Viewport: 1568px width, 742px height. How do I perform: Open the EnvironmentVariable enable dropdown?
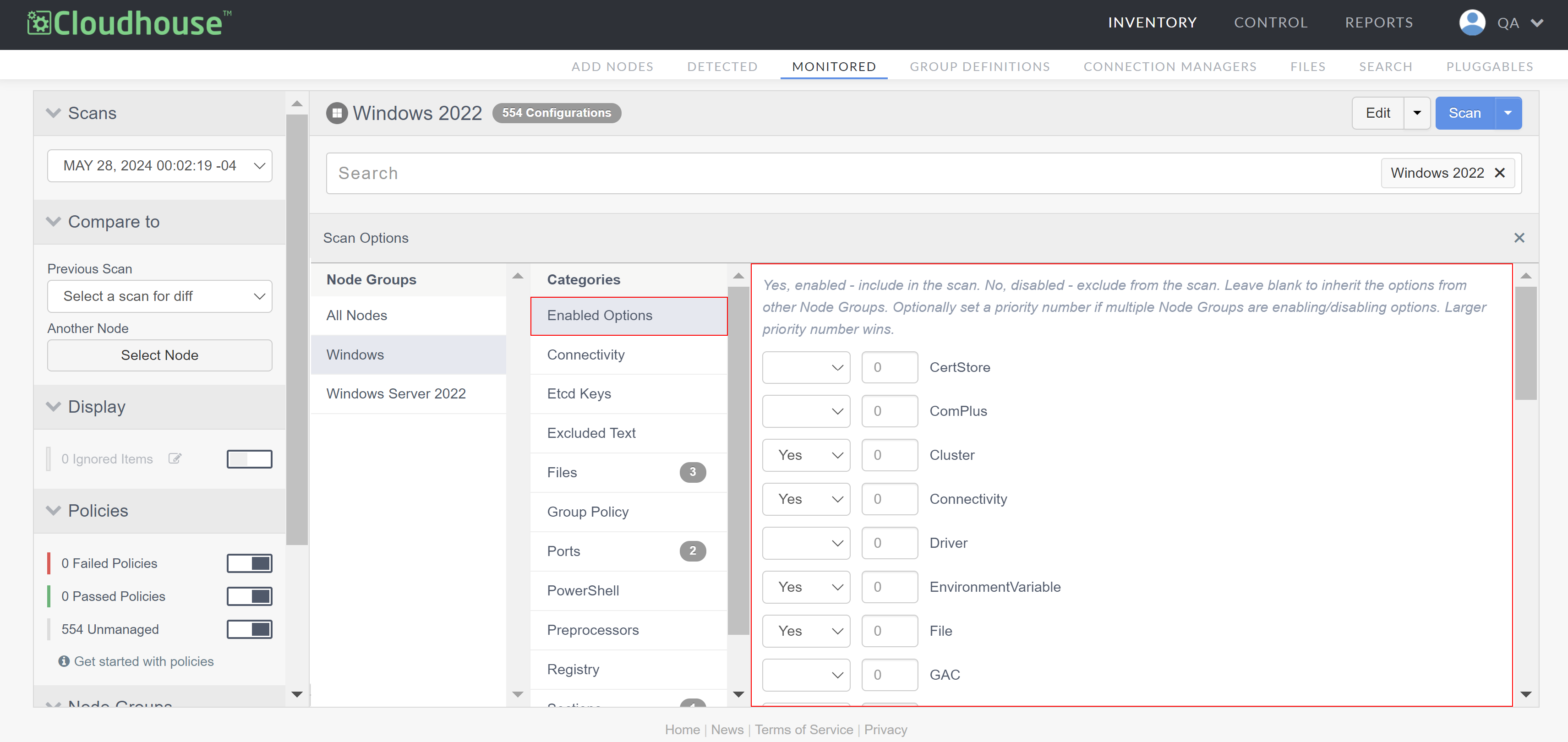pyautogui.click(x=806, y=587)
